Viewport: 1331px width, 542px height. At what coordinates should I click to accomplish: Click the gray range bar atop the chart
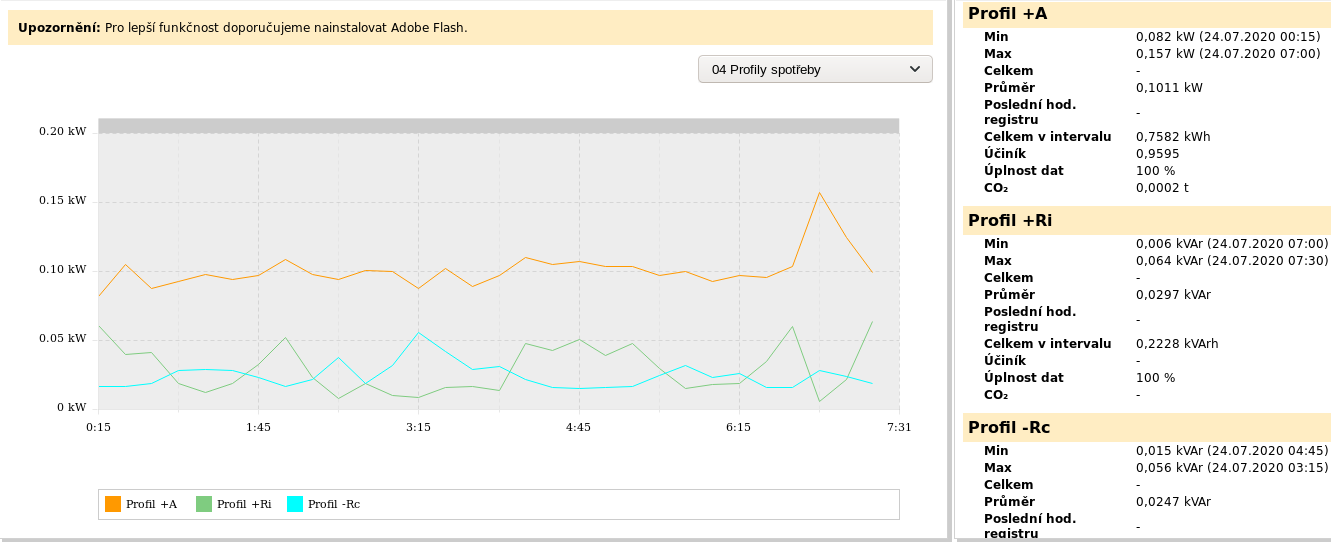coord(498,126)
